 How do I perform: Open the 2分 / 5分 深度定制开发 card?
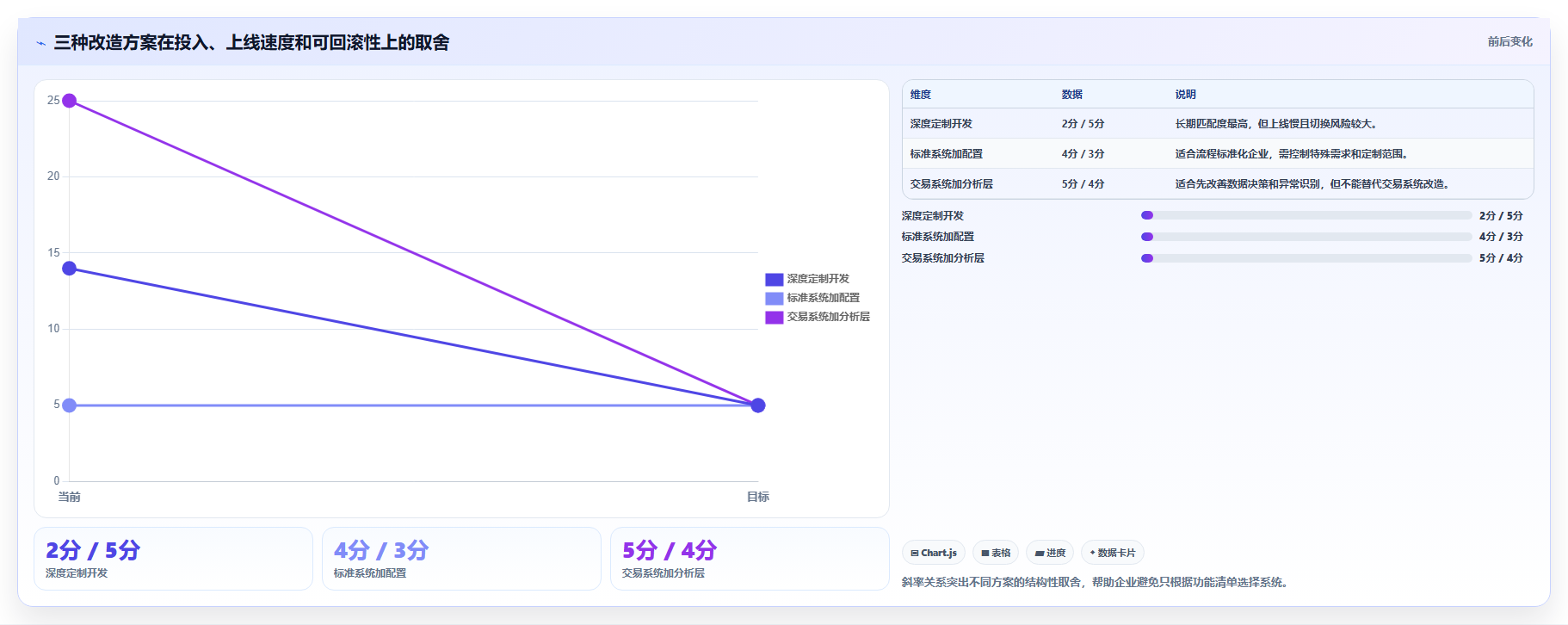[x=173, y=559]
